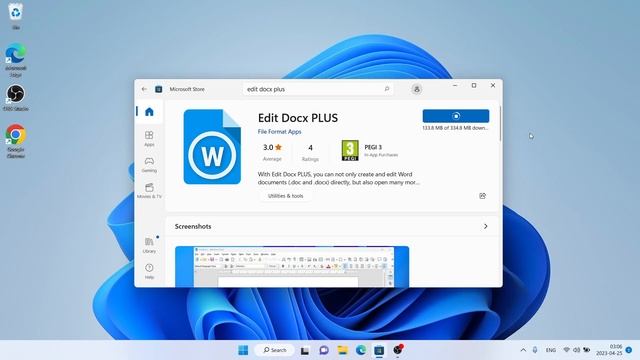Screen dimensions: 640x360
Task: Share the app using the share icon
Action: coord(482,196)
